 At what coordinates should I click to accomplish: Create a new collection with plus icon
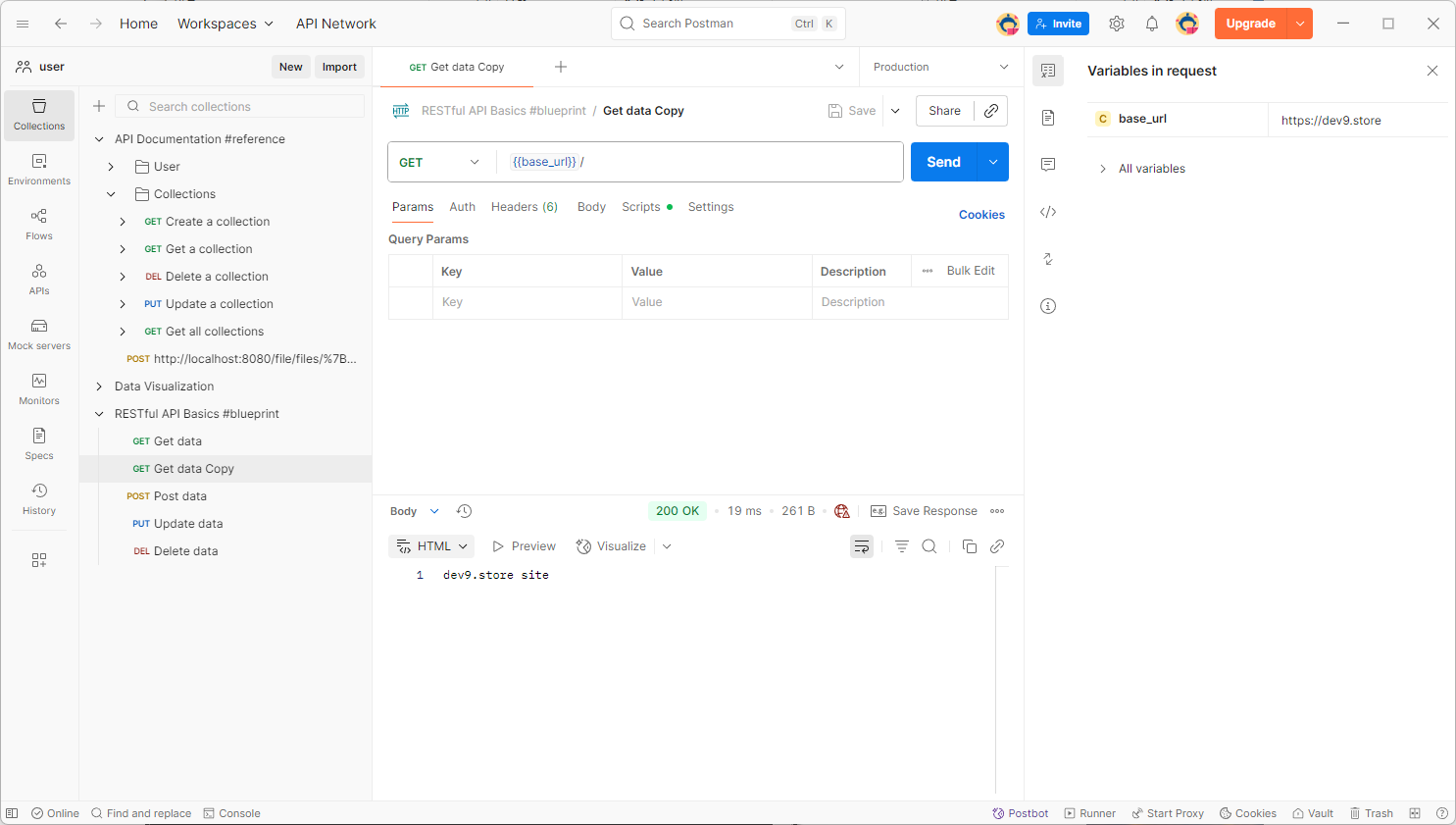(99, 106)
